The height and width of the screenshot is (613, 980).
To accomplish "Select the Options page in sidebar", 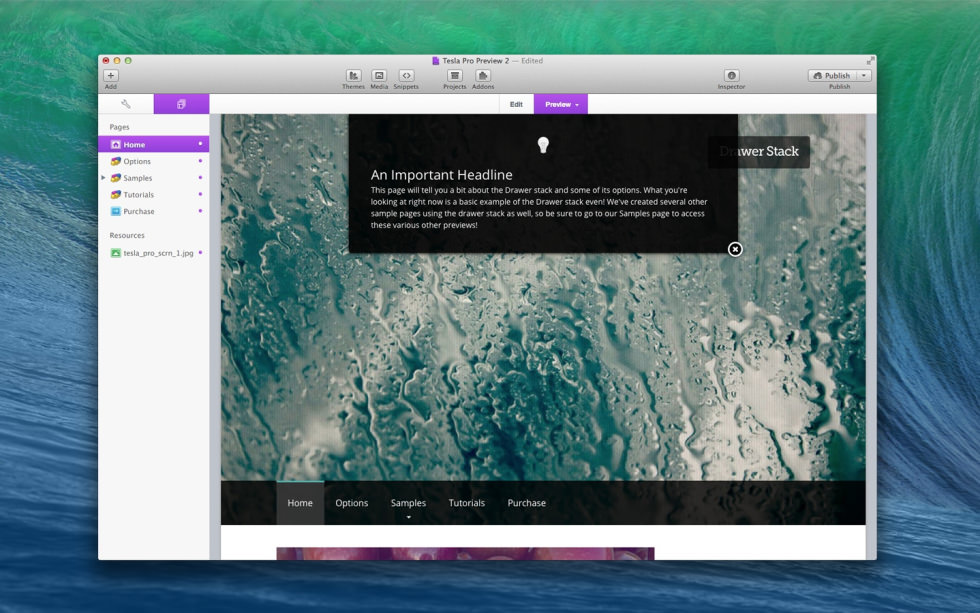I will 154,161.
